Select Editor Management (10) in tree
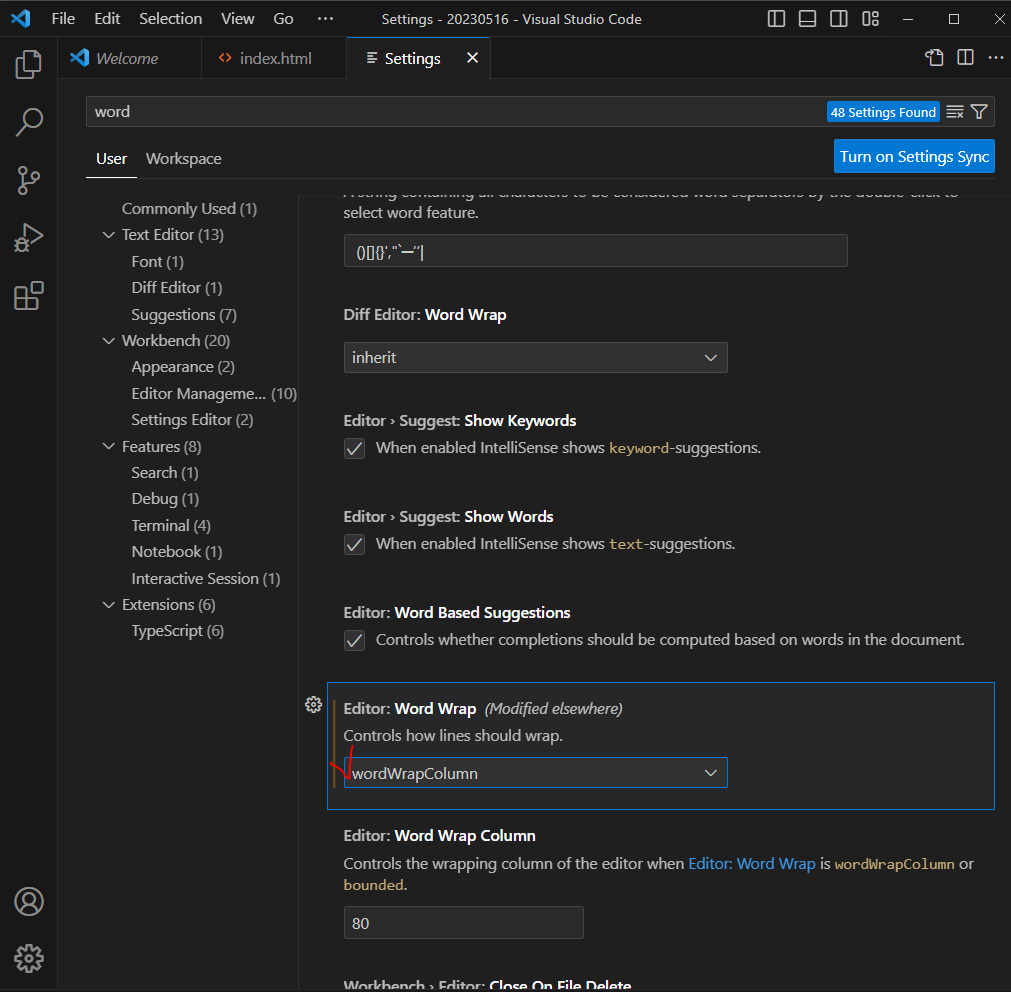Image resolution: width=1011 pixels, height=992 pixels. (x=214, y=394)
